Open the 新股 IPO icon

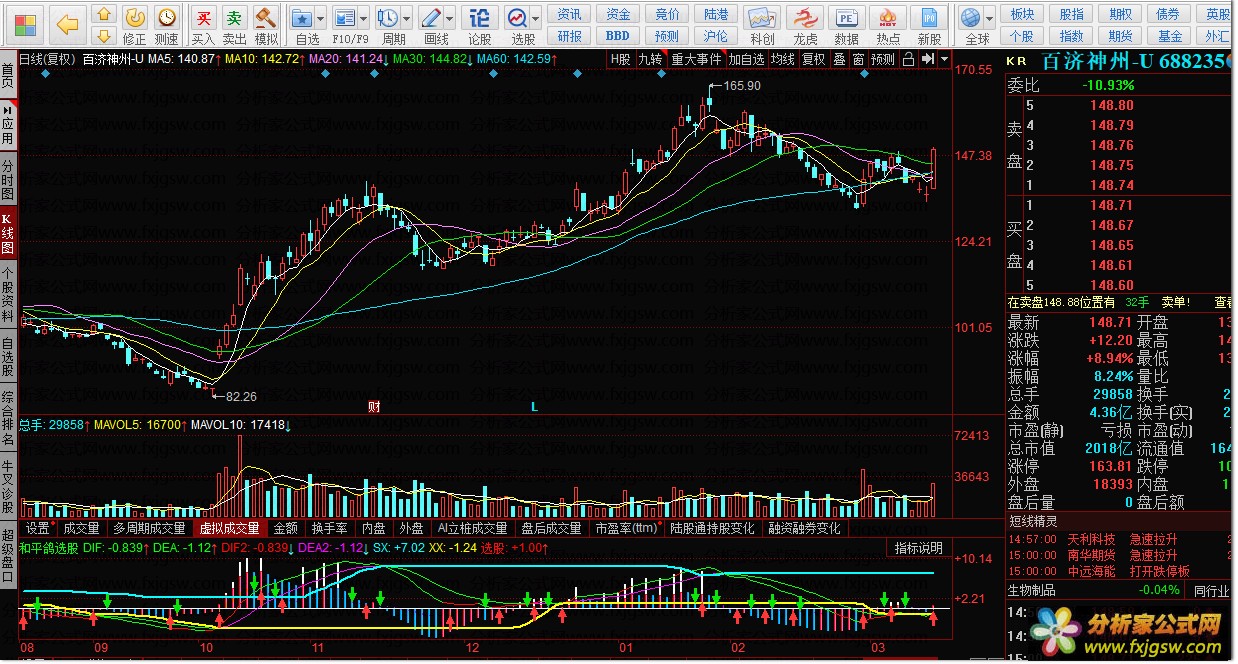click(x=930, y=17)
